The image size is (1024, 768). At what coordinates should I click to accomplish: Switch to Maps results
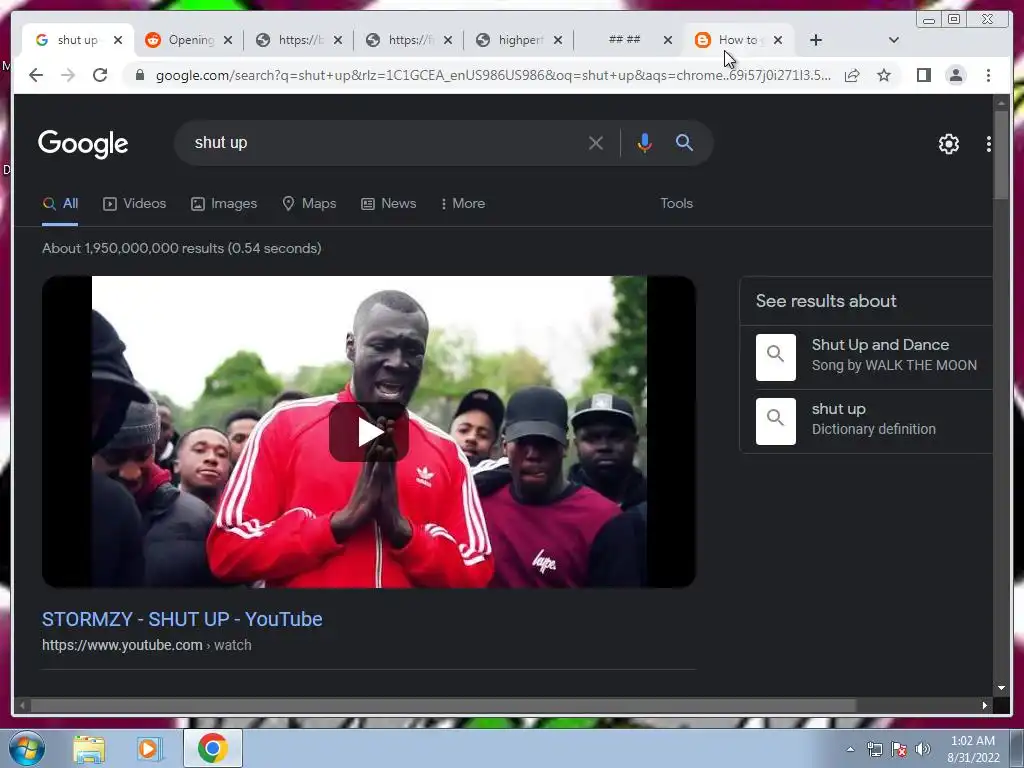click(x=309, y=204)
